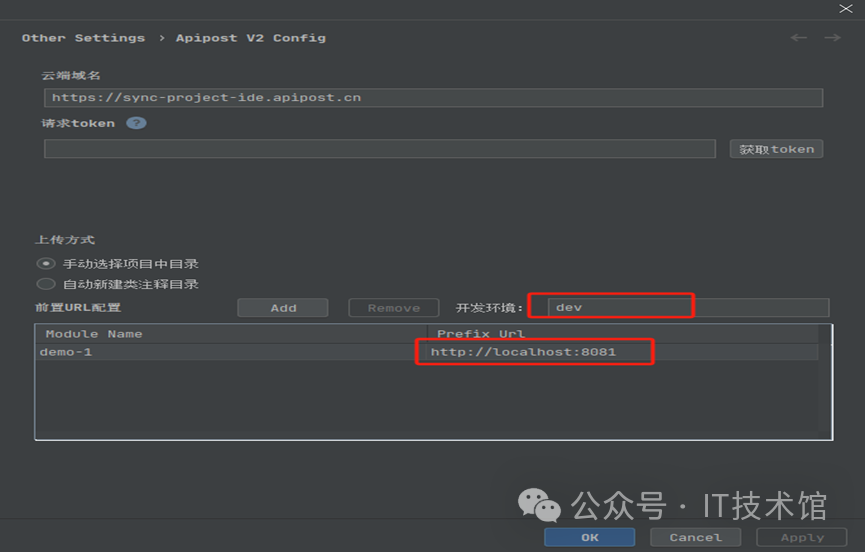Click the Cancel button
The image size is (865, 552).
[x=696, y=537]
